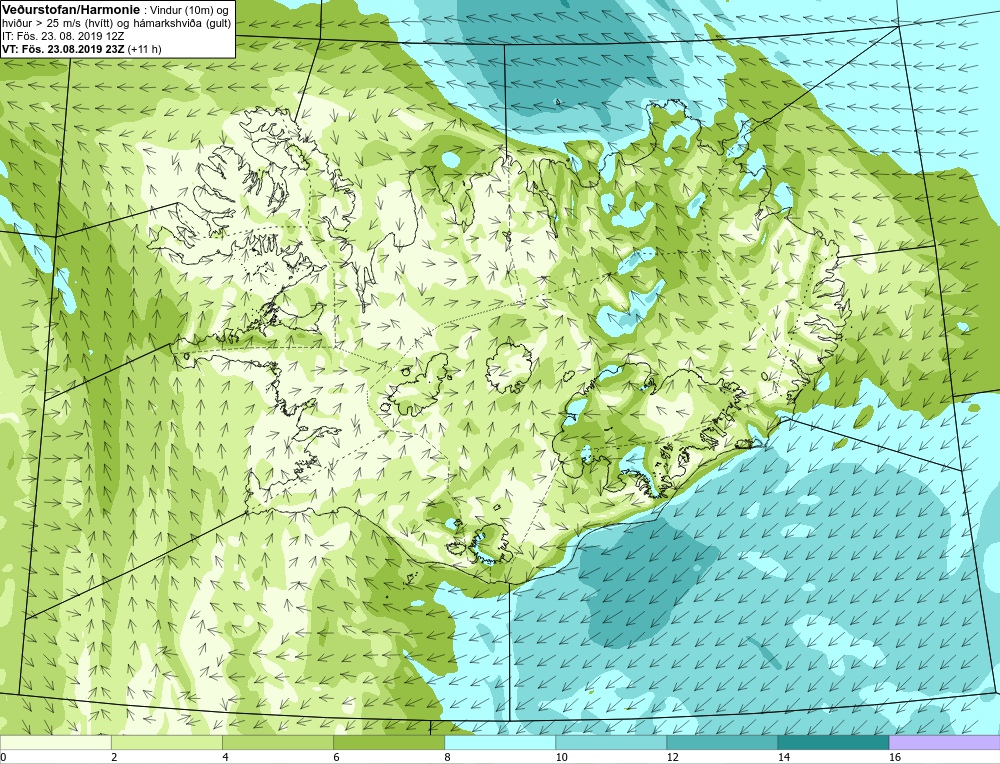The width and height of the screenshot is (1000, 764).
Task: Click the 10–12 m/s cyan legend swatch
Action: click(x=611, y=742)
